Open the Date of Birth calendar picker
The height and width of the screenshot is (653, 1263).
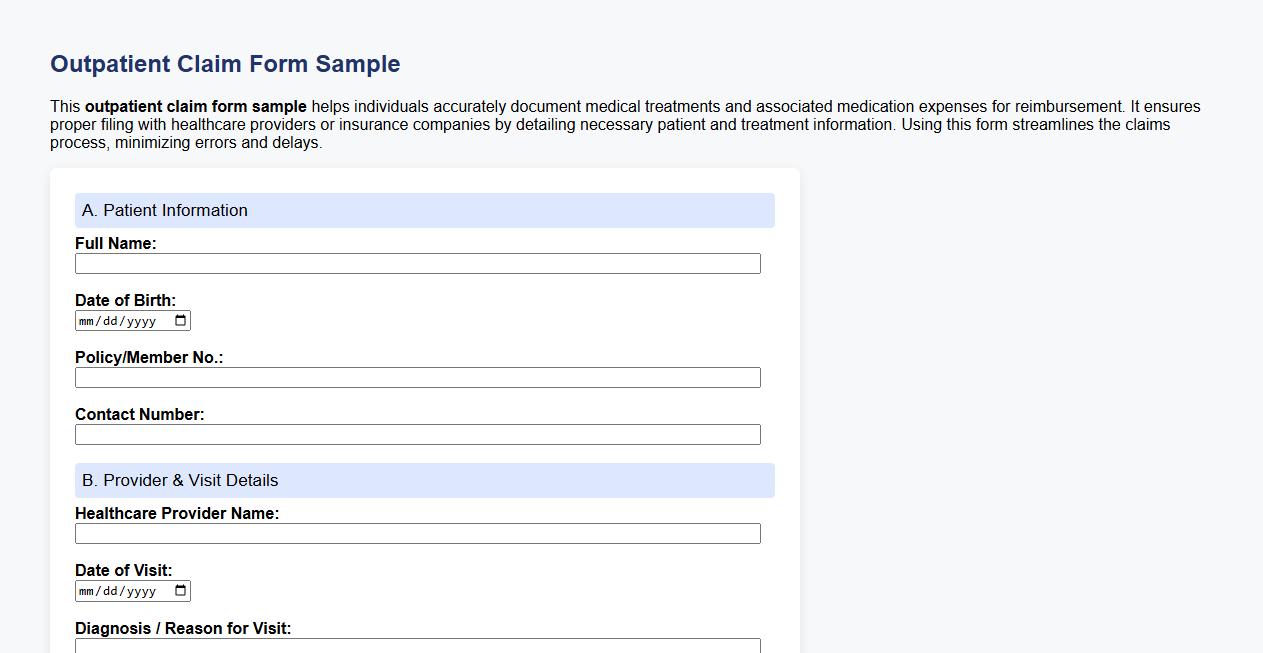coord(180,320)
